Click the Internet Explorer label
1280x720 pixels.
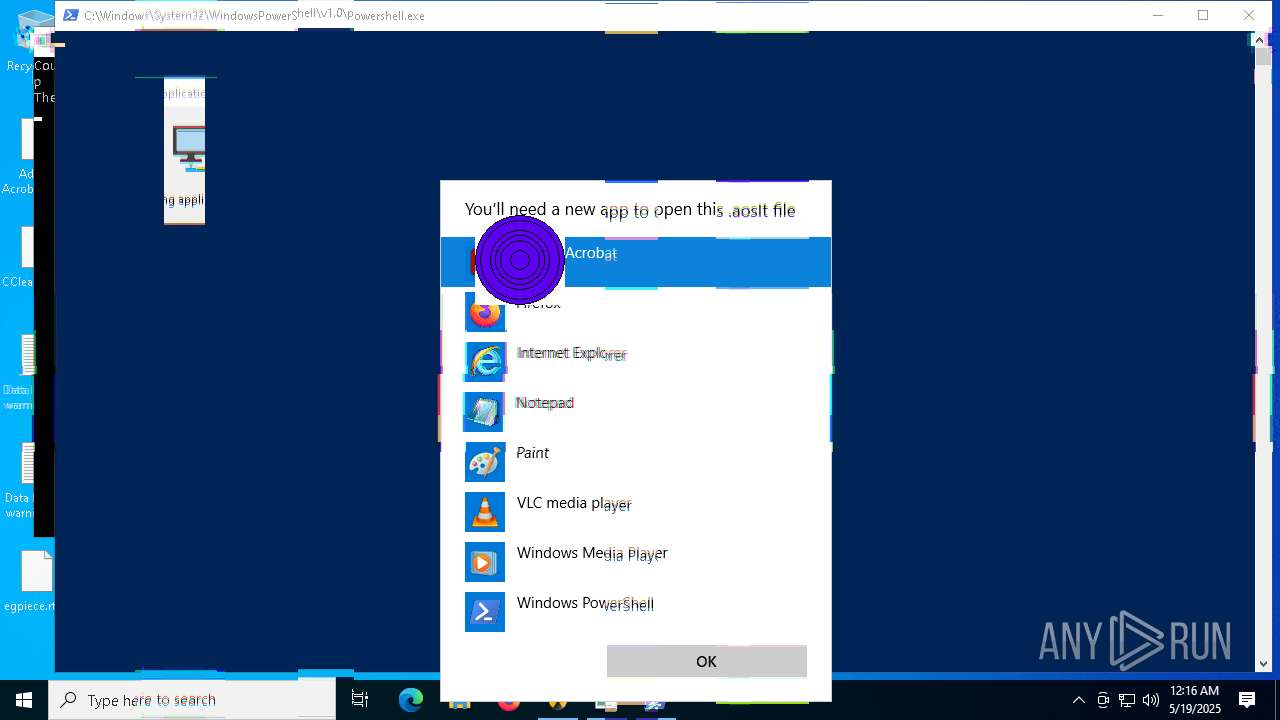click(572, 353)
